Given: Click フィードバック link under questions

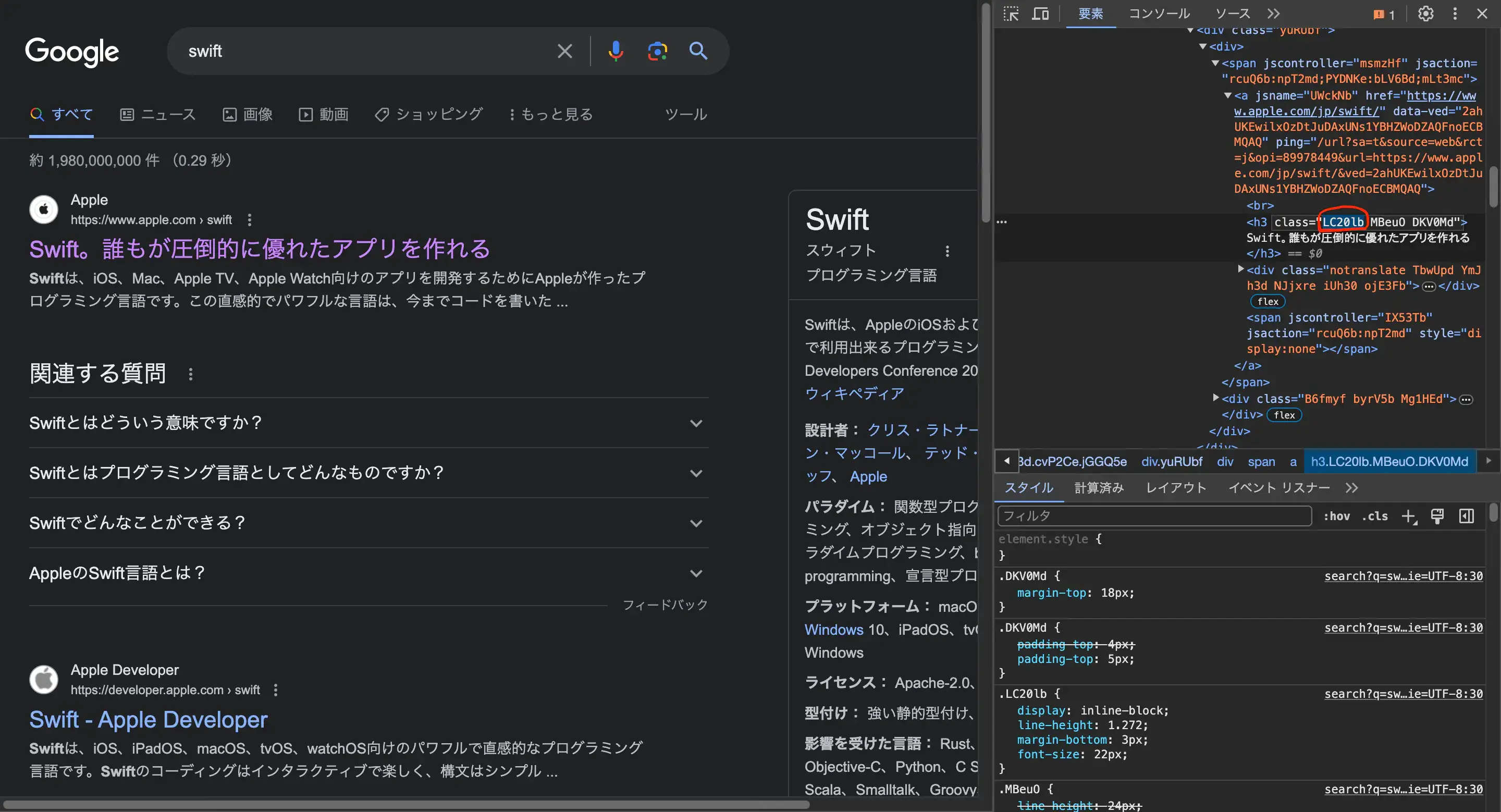Looking at the screenshot, I should click(x=665, y=605).
